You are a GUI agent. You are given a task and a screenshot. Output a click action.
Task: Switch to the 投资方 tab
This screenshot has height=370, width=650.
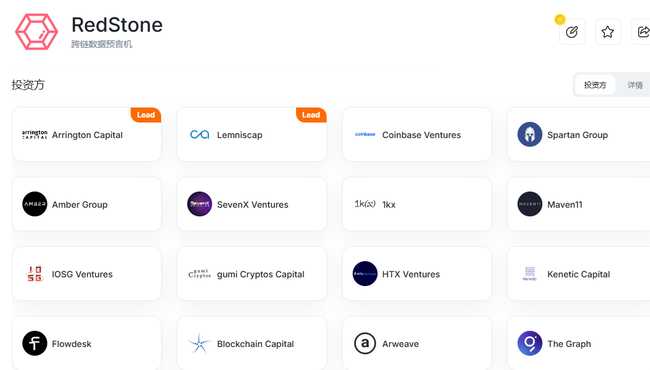[x=595, y=85]
